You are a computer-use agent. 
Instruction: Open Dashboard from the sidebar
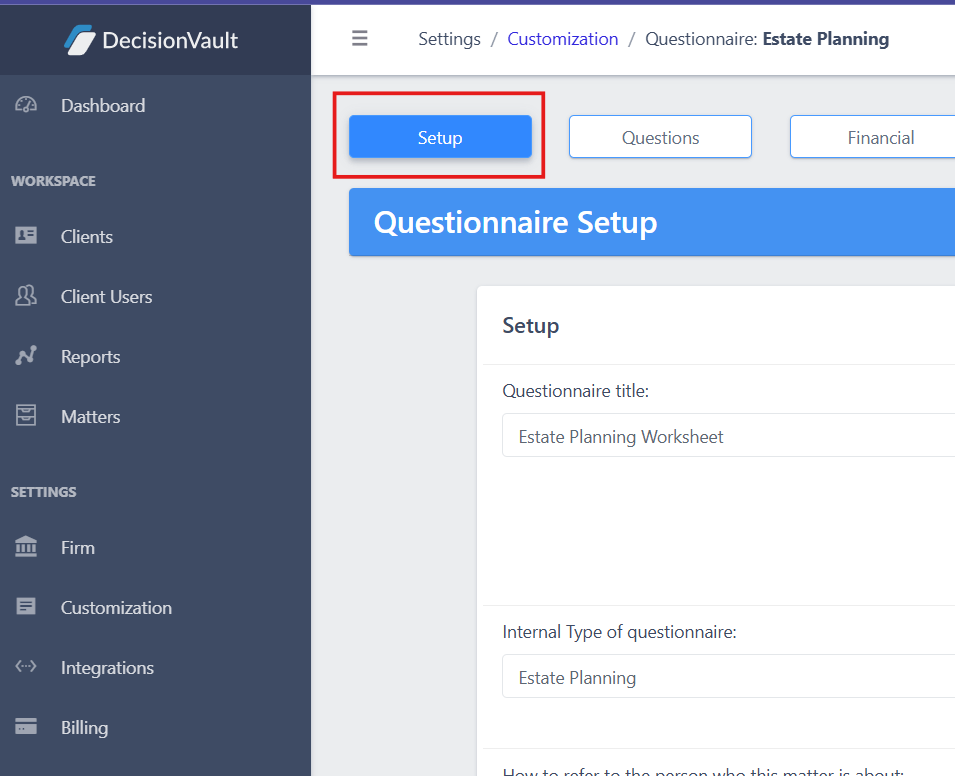click(x=103, y=105)
